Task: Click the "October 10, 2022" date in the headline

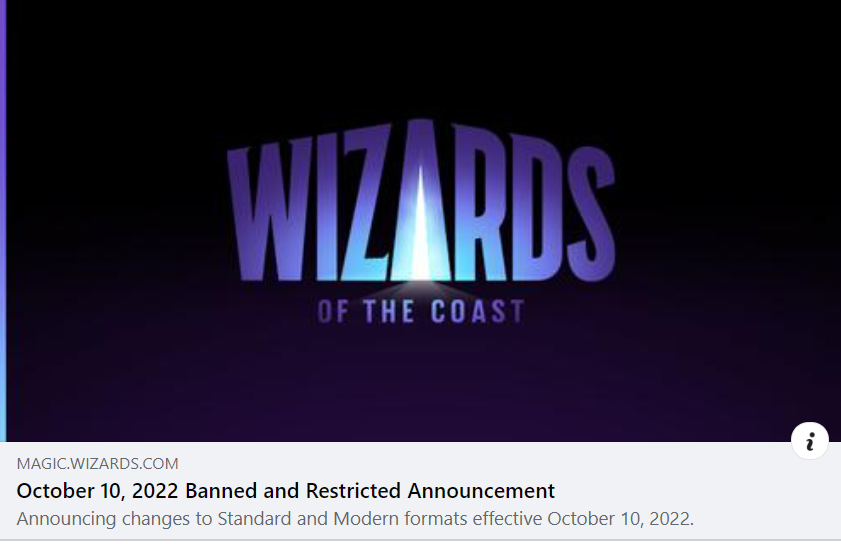Action: (x=97, y=491)
